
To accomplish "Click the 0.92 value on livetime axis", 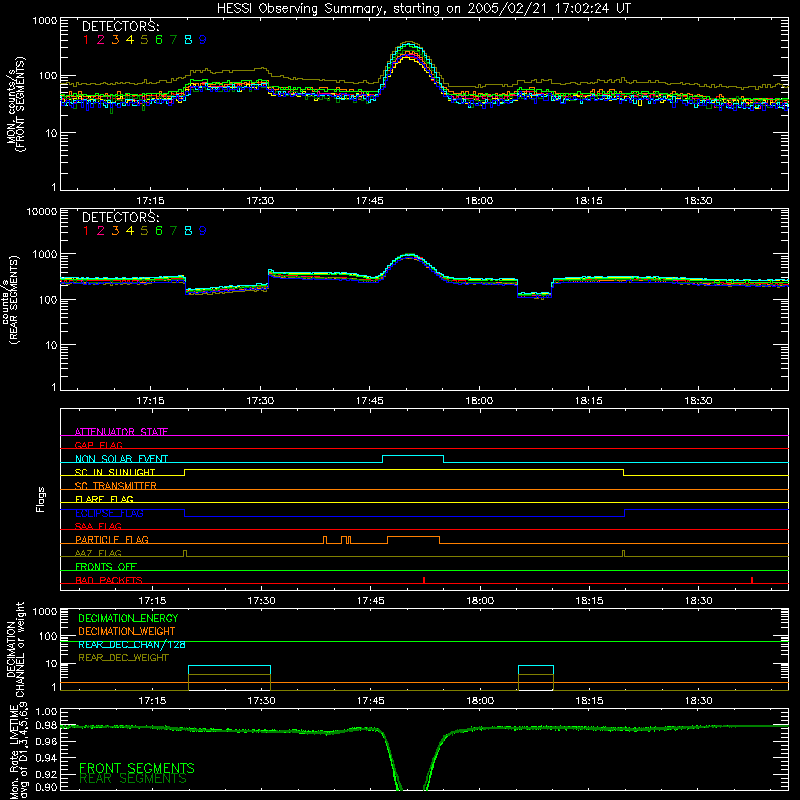I will click(46, 773).
